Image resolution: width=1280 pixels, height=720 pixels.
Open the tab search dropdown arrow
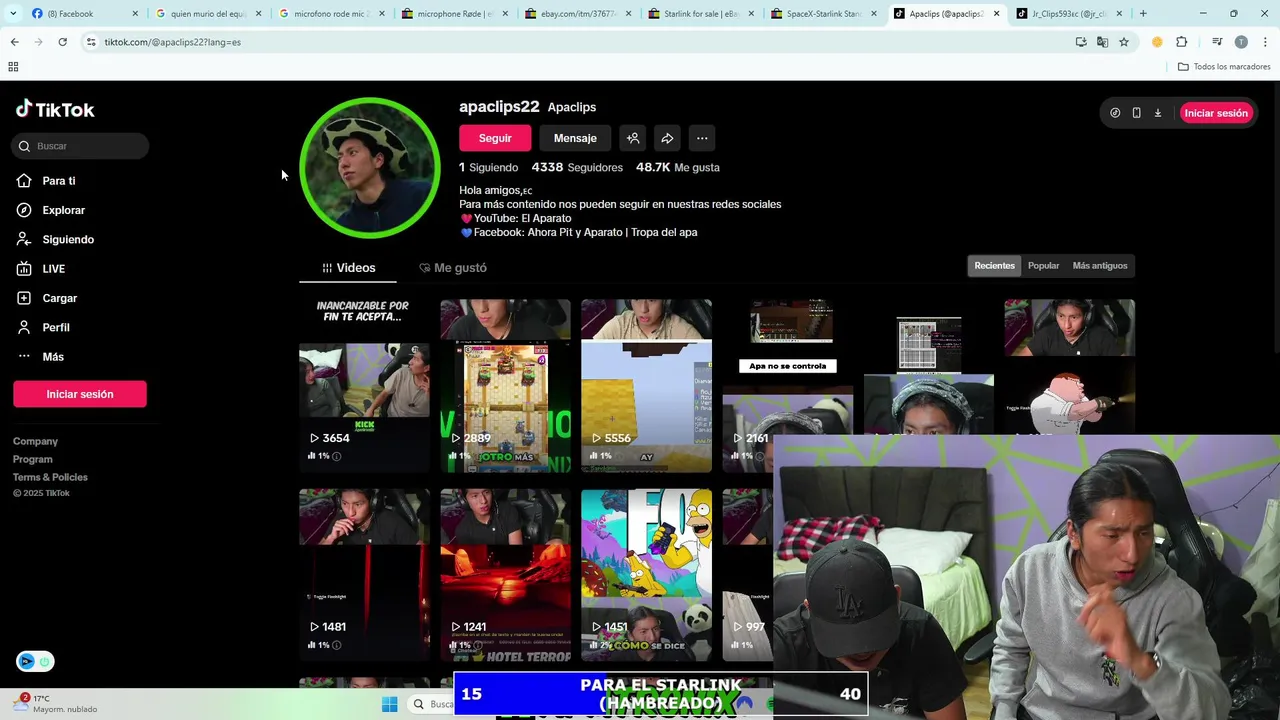click(13, 14)
